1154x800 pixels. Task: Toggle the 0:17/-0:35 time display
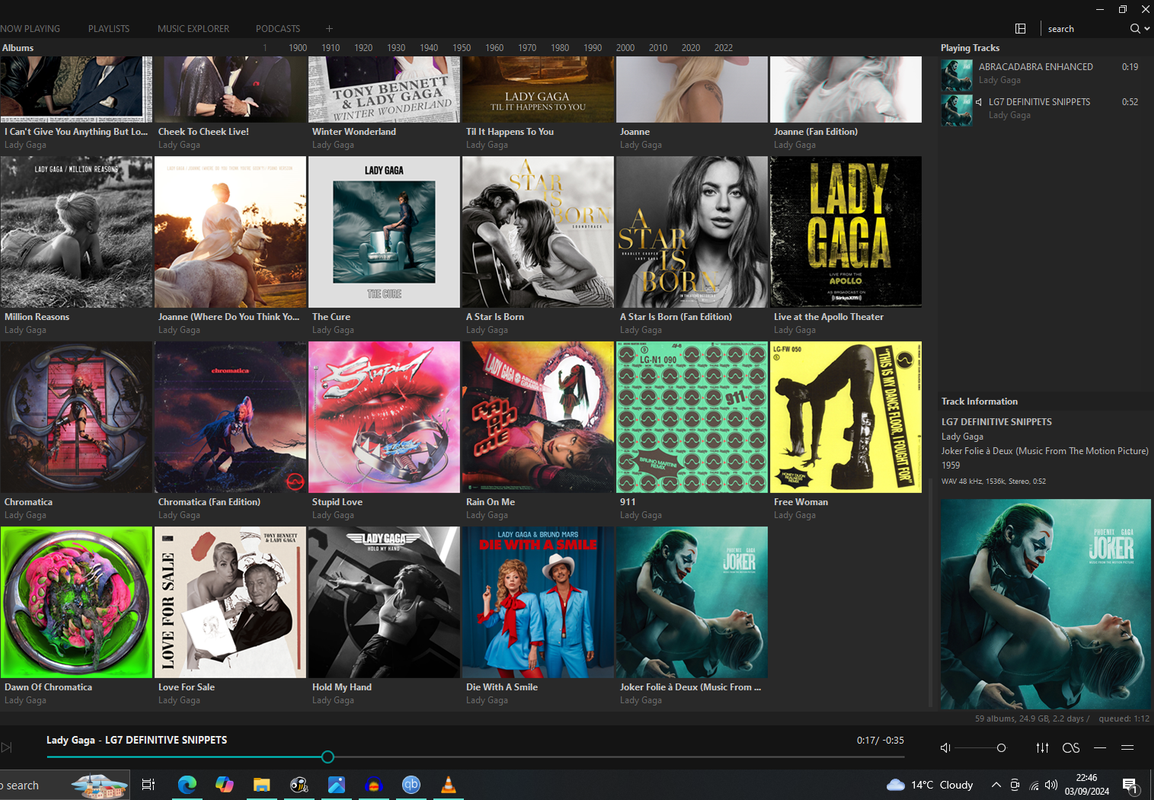tap(880, 740)
